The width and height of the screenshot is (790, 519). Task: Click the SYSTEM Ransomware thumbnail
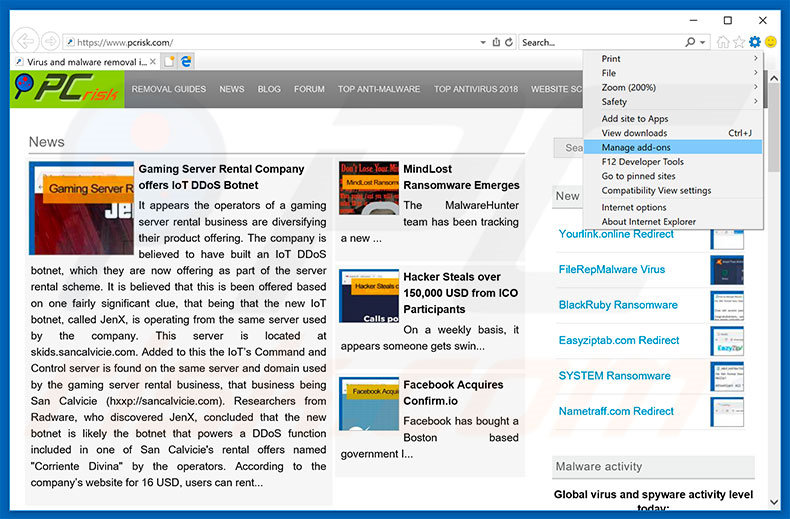[727, 376]
